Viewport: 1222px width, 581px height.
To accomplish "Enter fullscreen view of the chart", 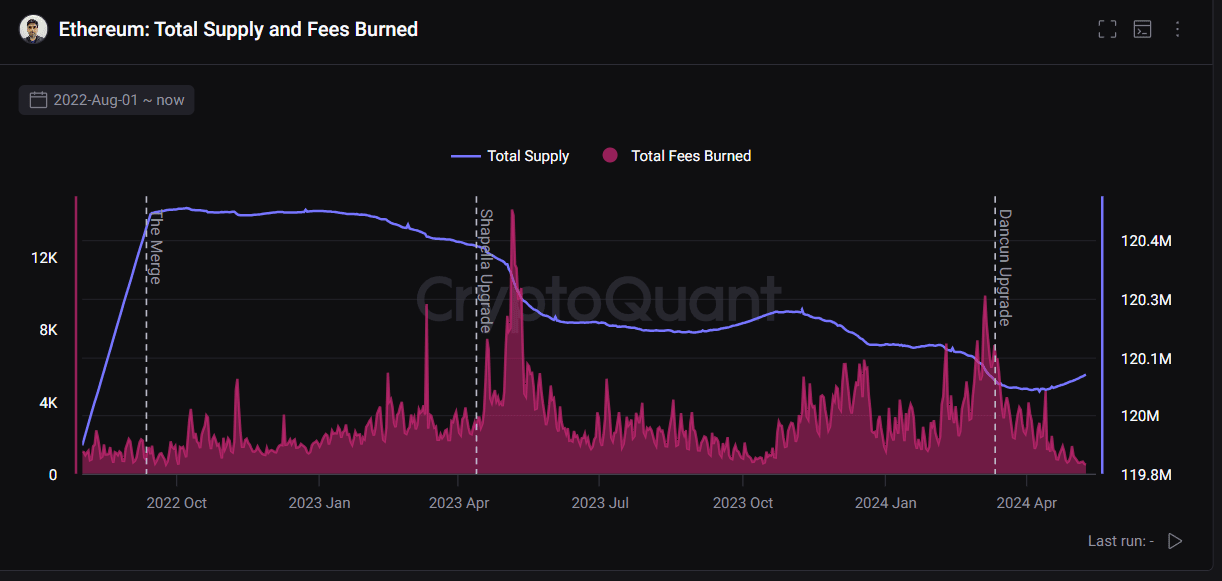I will point(1107,29).
